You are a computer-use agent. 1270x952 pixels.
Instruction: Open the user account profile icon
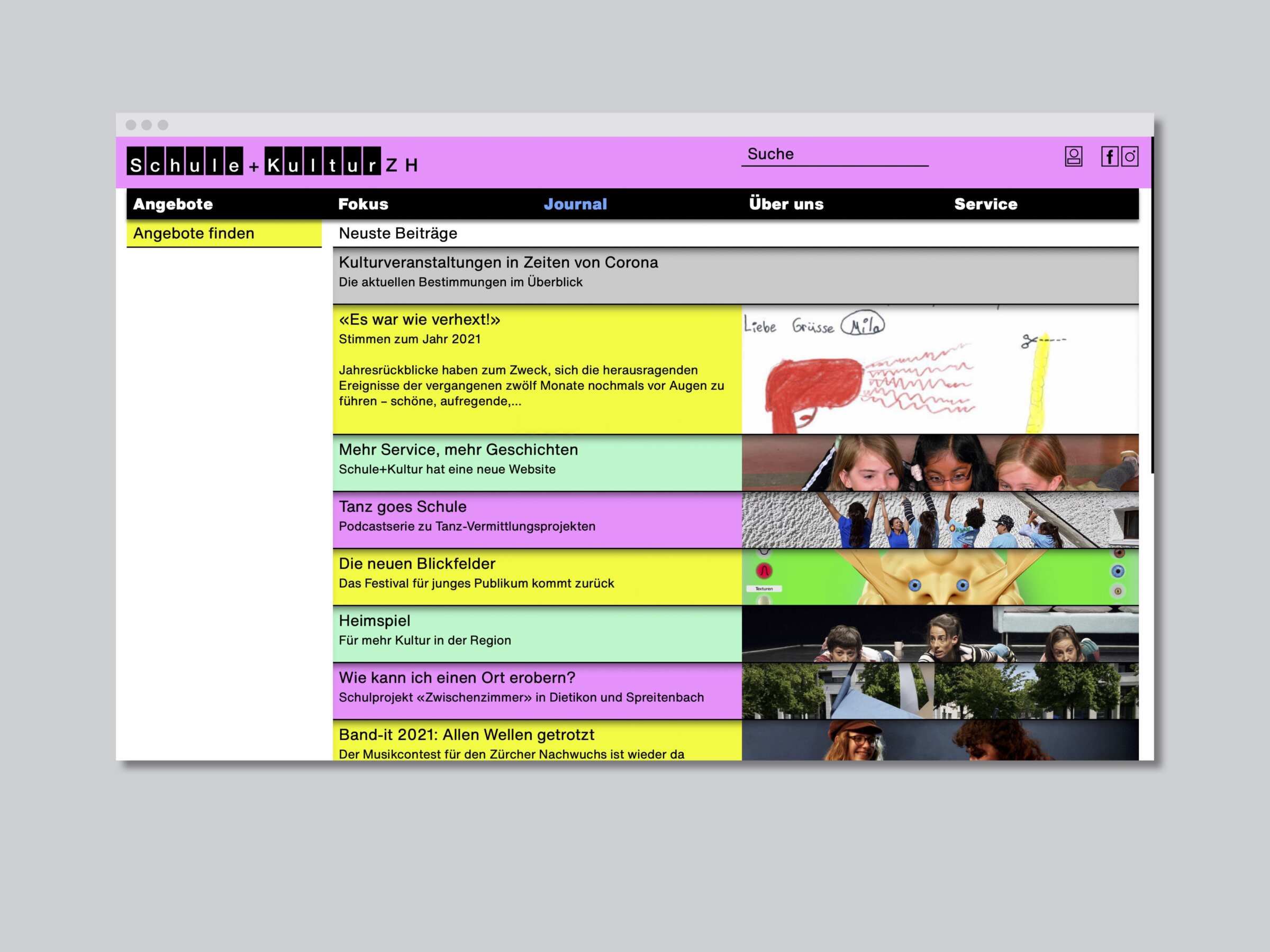click(1073, 156)
